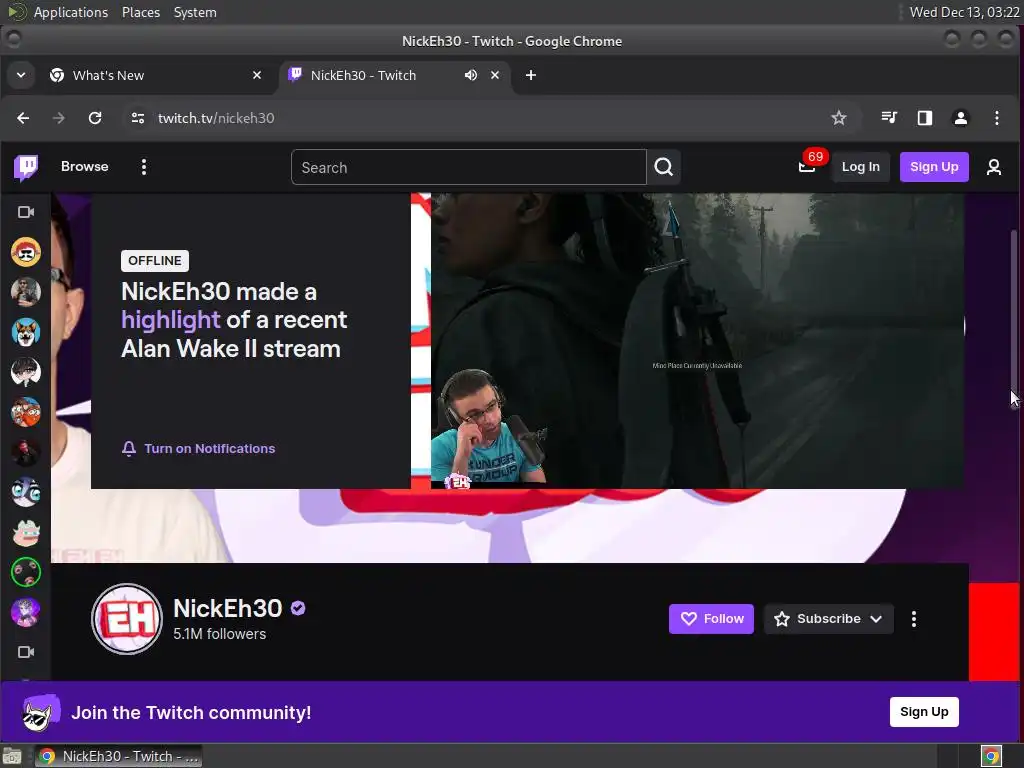Screen dimensions: 1024x768
Task: Reload the Twitch page
Action: point(95,118)
